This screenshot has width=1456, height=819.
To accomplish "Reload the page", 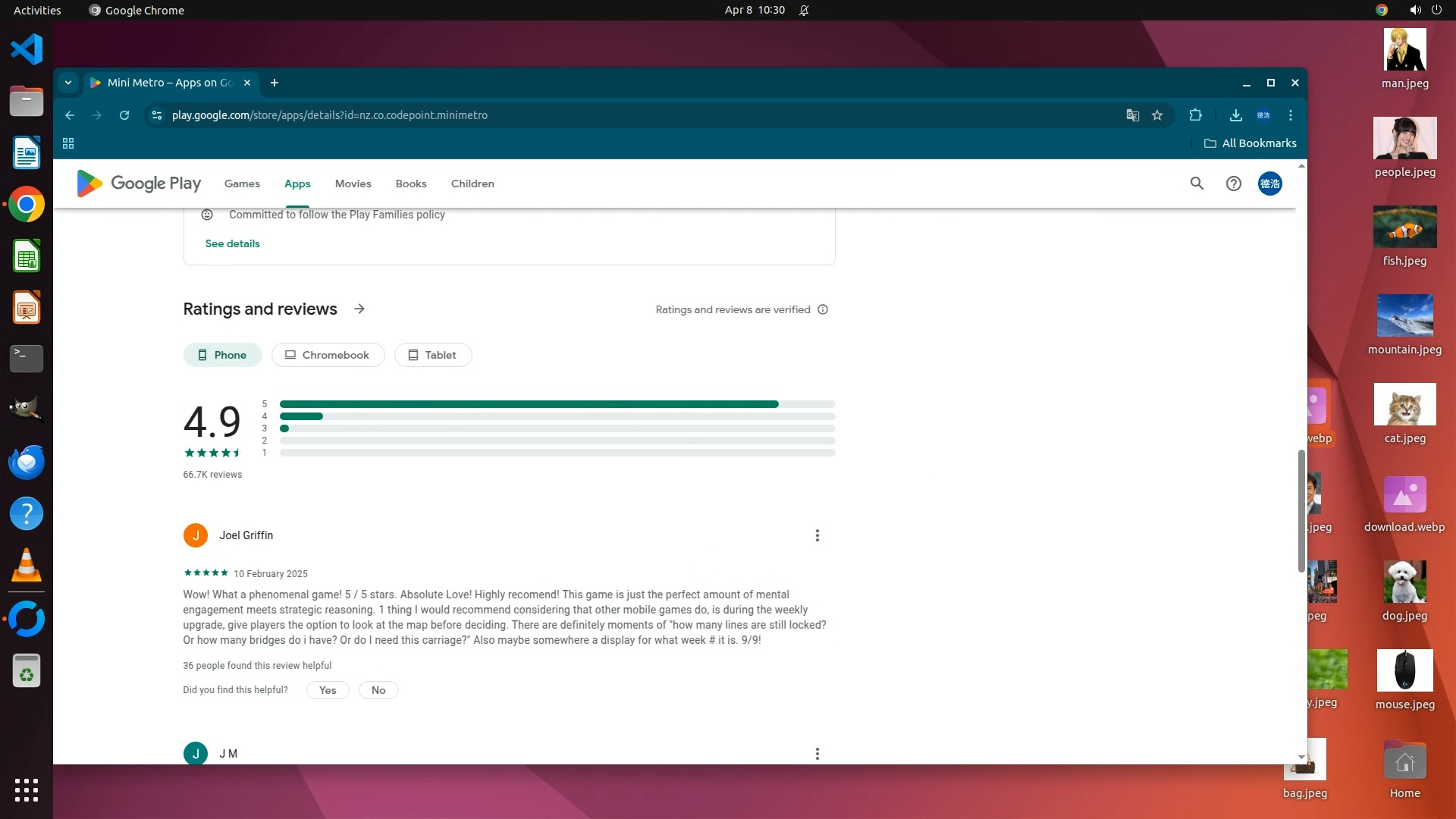I will tap(124, 115).
